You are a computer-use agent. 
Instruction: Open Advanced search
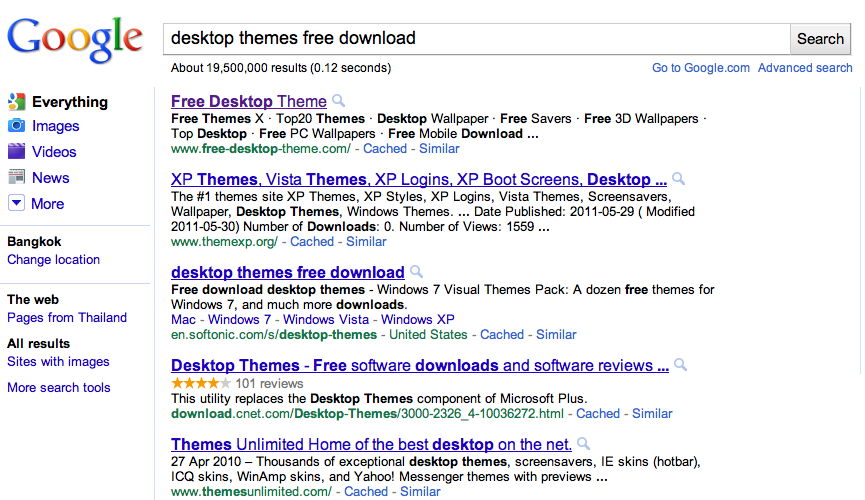click(805, 68)
